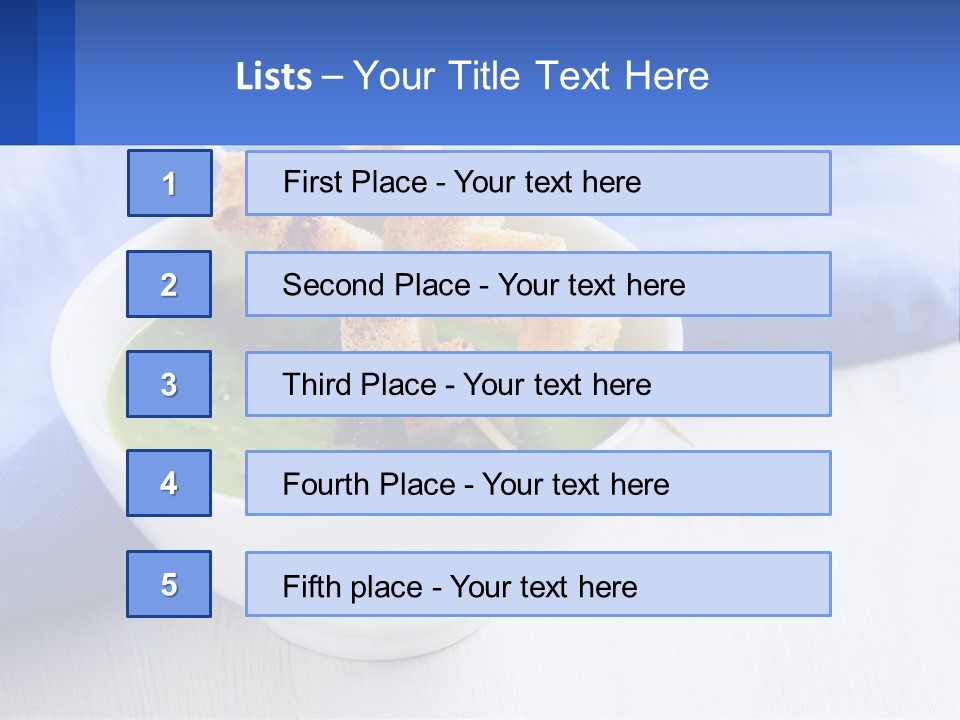Viewport: 960px width, 720px height.
Task: Click the Fifth place text box
Action: [538, 584]
